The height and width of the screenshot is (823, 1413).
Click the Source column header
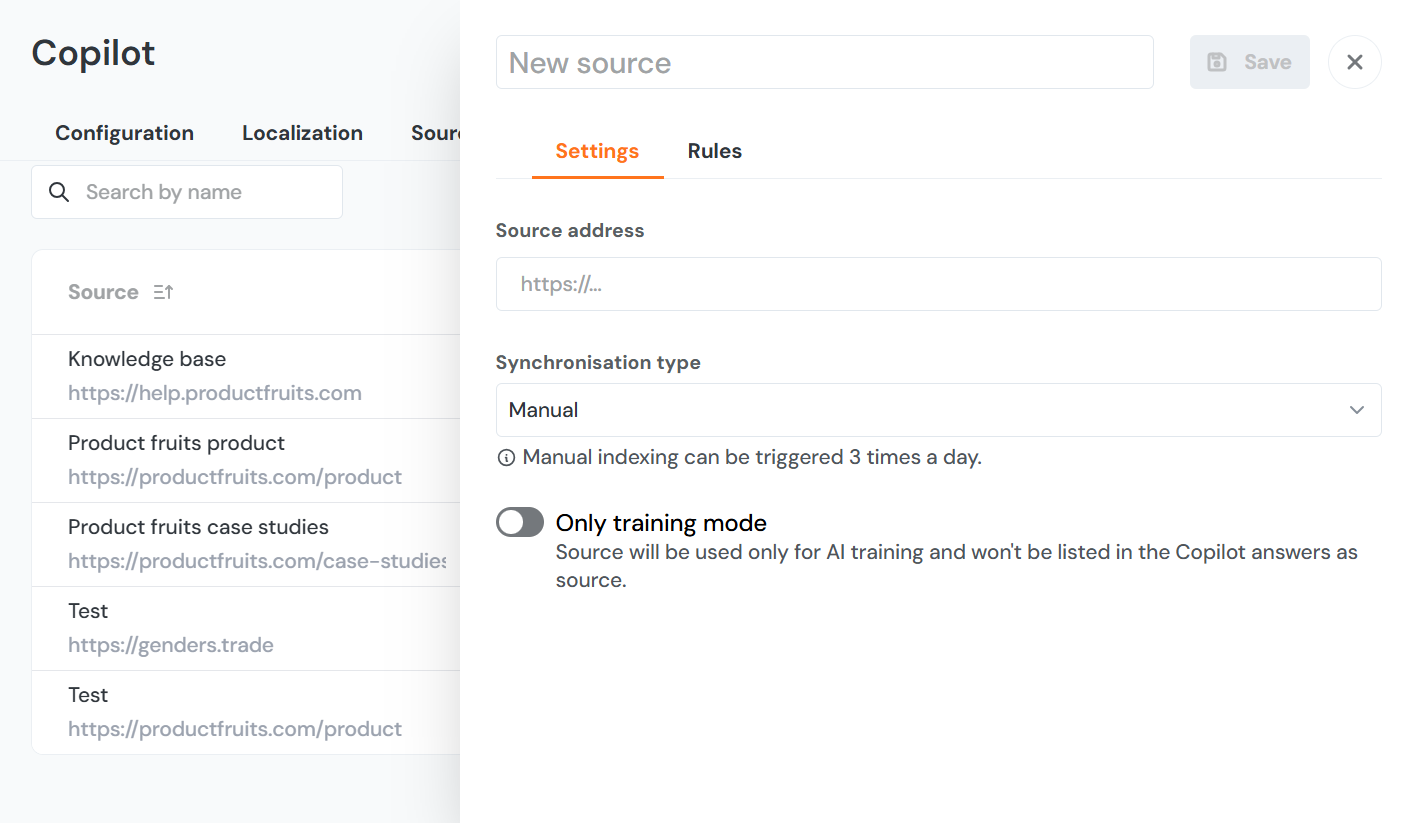point(103,292)
